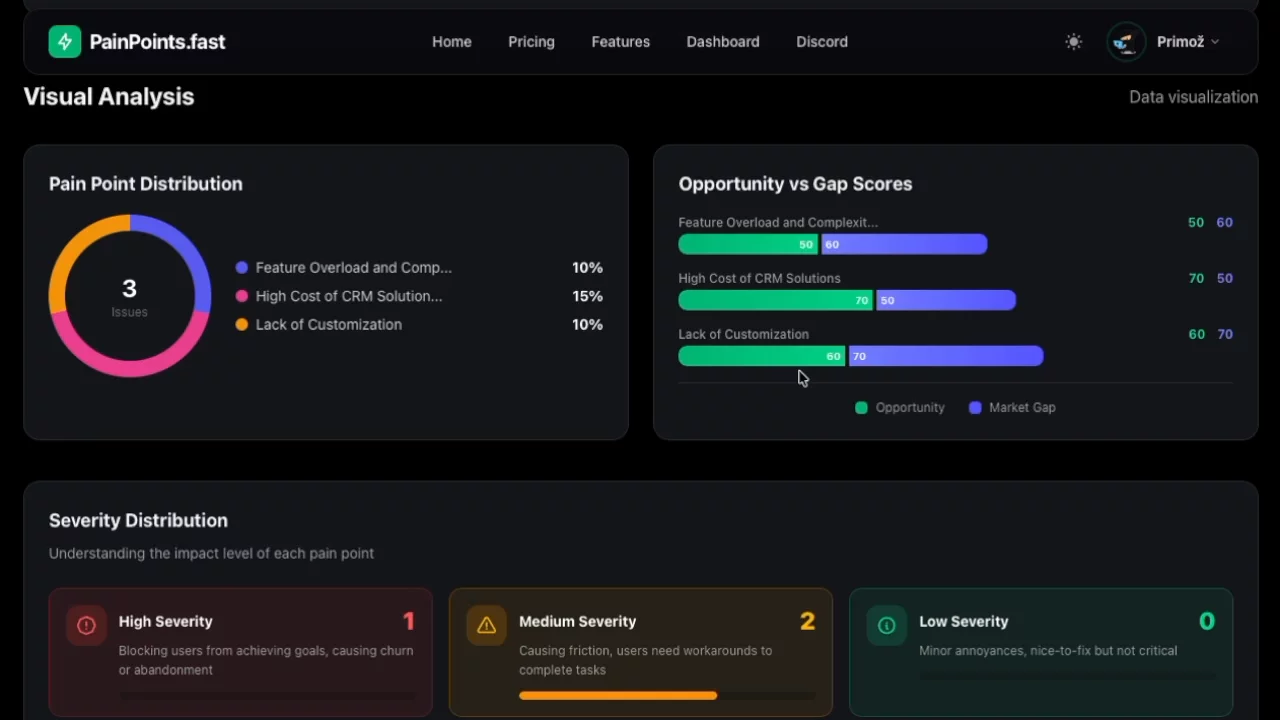Open the Pricing page
This screenshot has width=1280, height=720.
(x=531, y=42)
